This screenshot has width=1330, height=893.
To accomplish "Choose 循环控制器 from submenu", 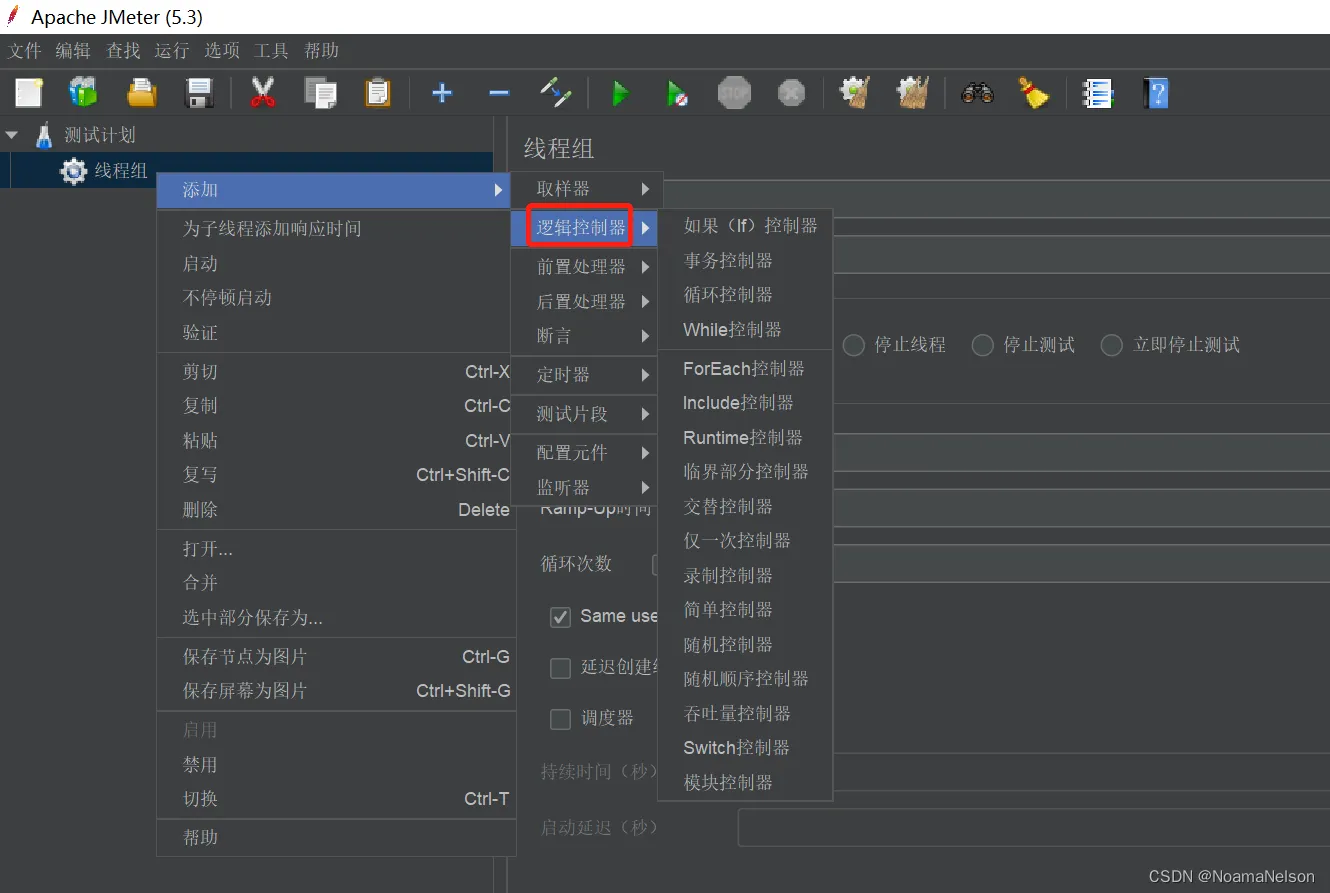I will coord(745,295).
